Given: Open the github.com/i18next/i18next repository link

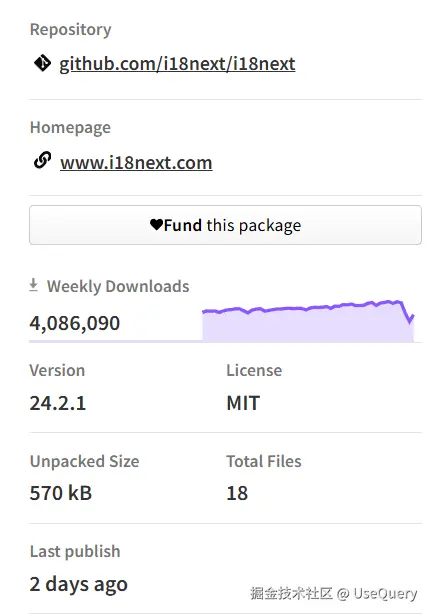Looking at the screenshot, I should pos(177,64).
